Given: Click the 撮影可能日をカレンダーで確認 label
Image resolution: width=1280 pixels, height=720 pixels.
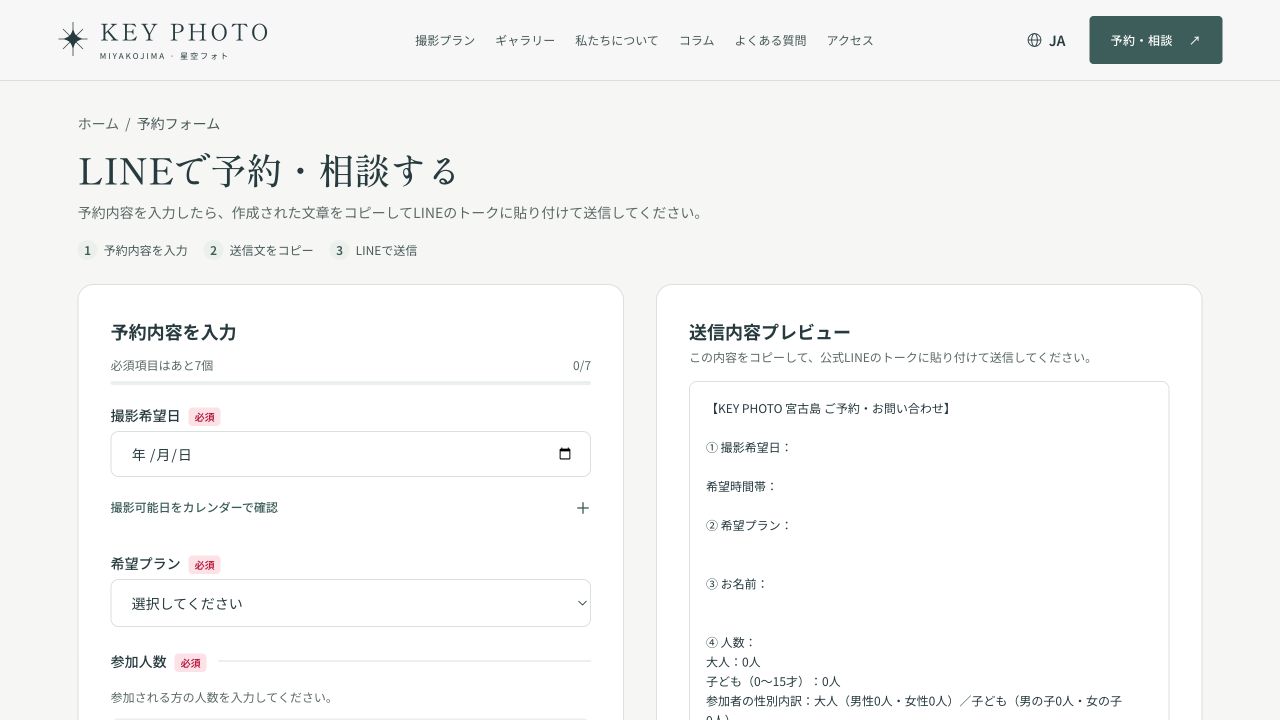Looking at the screenshot, I should pyautogui.click(x=194, y=507).
